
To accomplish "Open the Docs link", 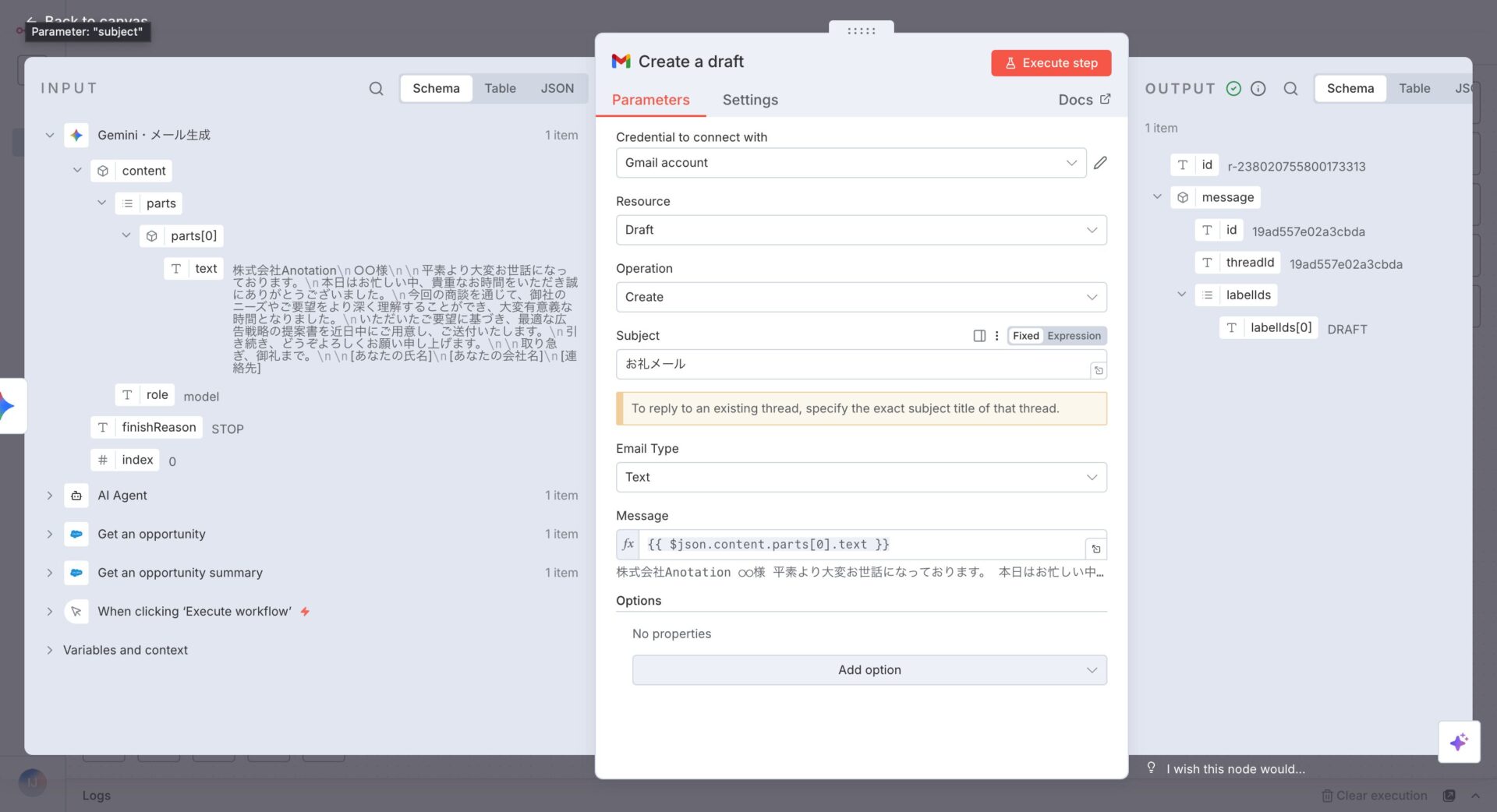I will pos(1084,100).
